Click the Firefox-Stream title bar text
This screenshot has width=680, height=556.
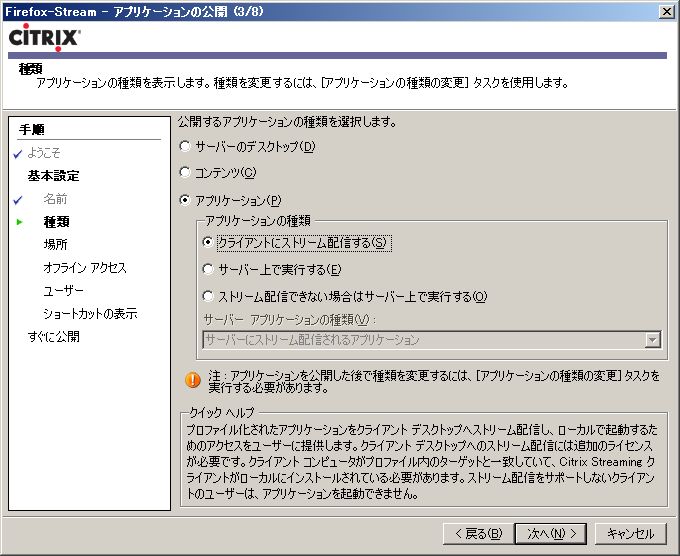pos(134,11)
